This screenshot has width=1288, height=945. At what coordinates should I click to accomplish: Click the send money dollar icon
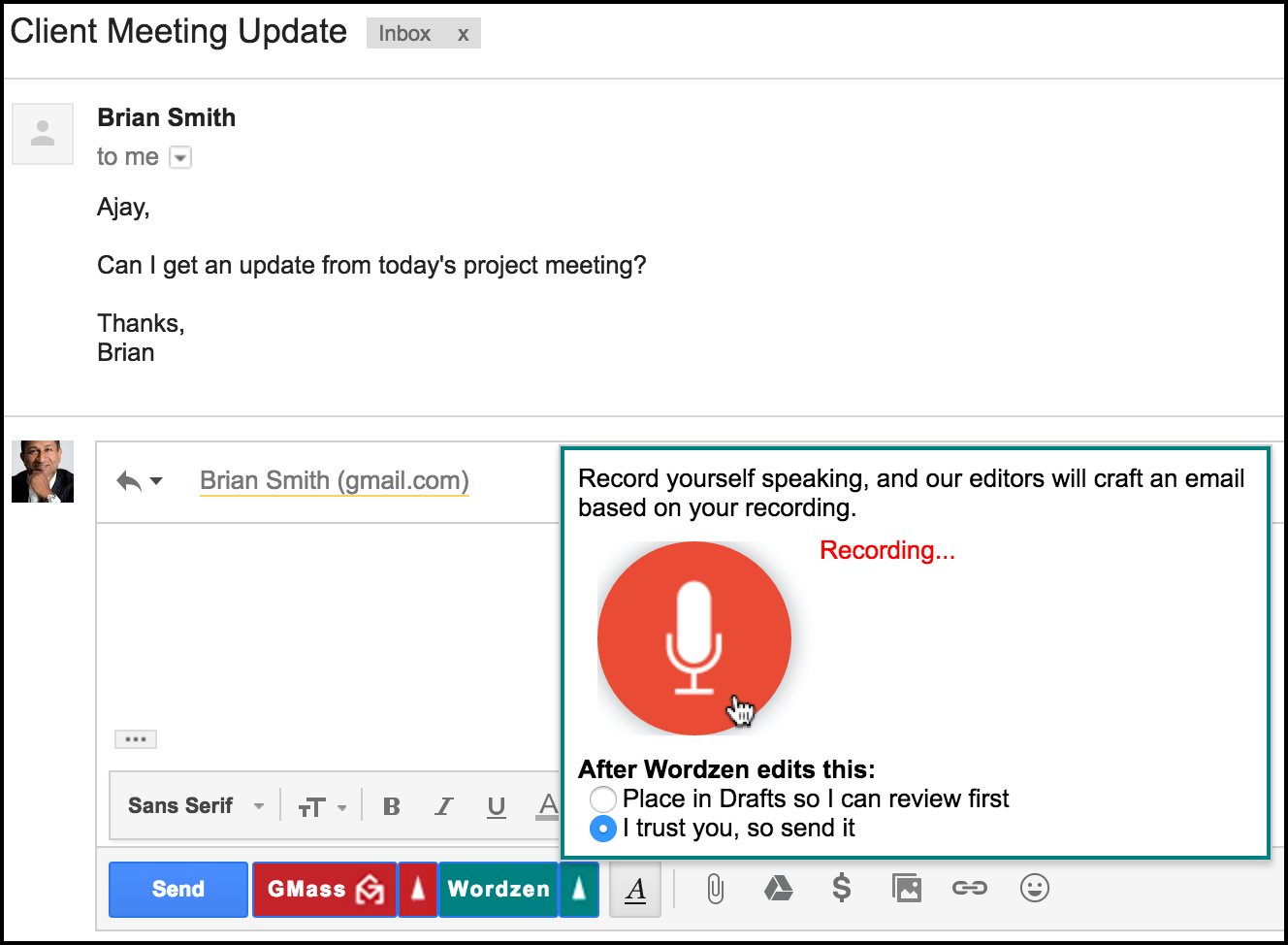[x=842, y=888]
